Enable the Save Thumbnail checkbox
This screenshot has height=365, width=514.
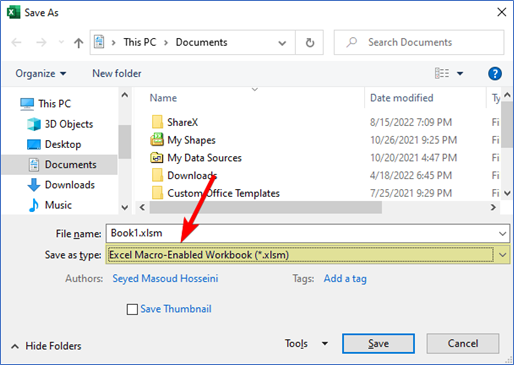click(x=132, y=309)
